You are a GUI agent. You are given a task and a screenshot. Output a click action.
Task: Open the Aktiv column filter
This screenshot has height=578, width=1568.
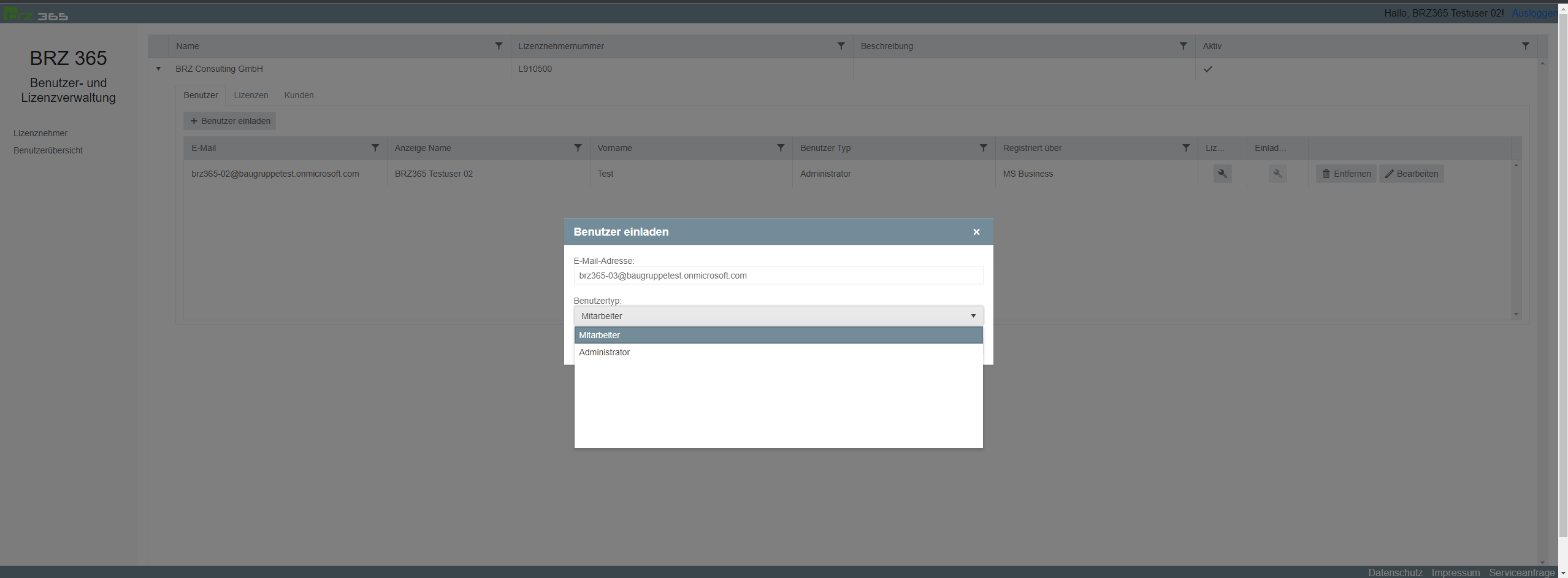pos(1525,46)
